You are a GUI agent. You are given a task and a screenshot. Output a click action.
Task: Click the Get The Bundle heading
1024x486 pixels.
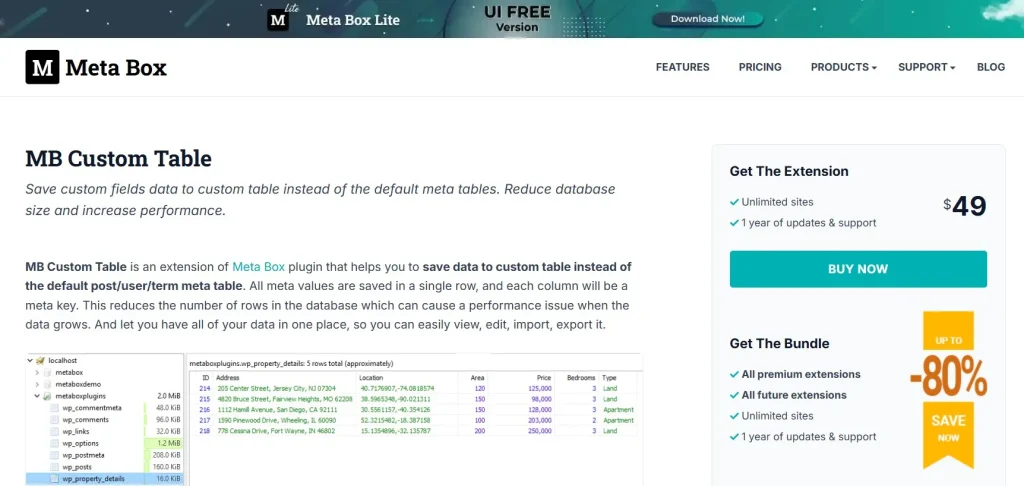[x=779, y=344]
